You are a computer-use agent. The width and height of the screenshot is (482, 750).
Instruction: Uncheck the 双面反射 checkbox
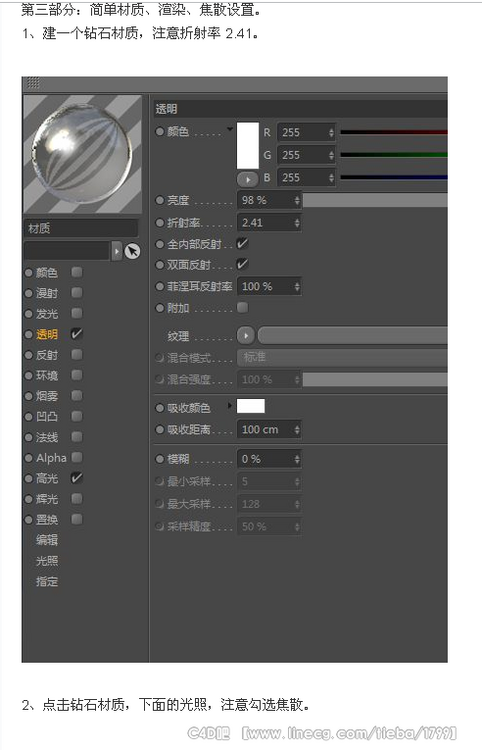(x=242, y=264)
